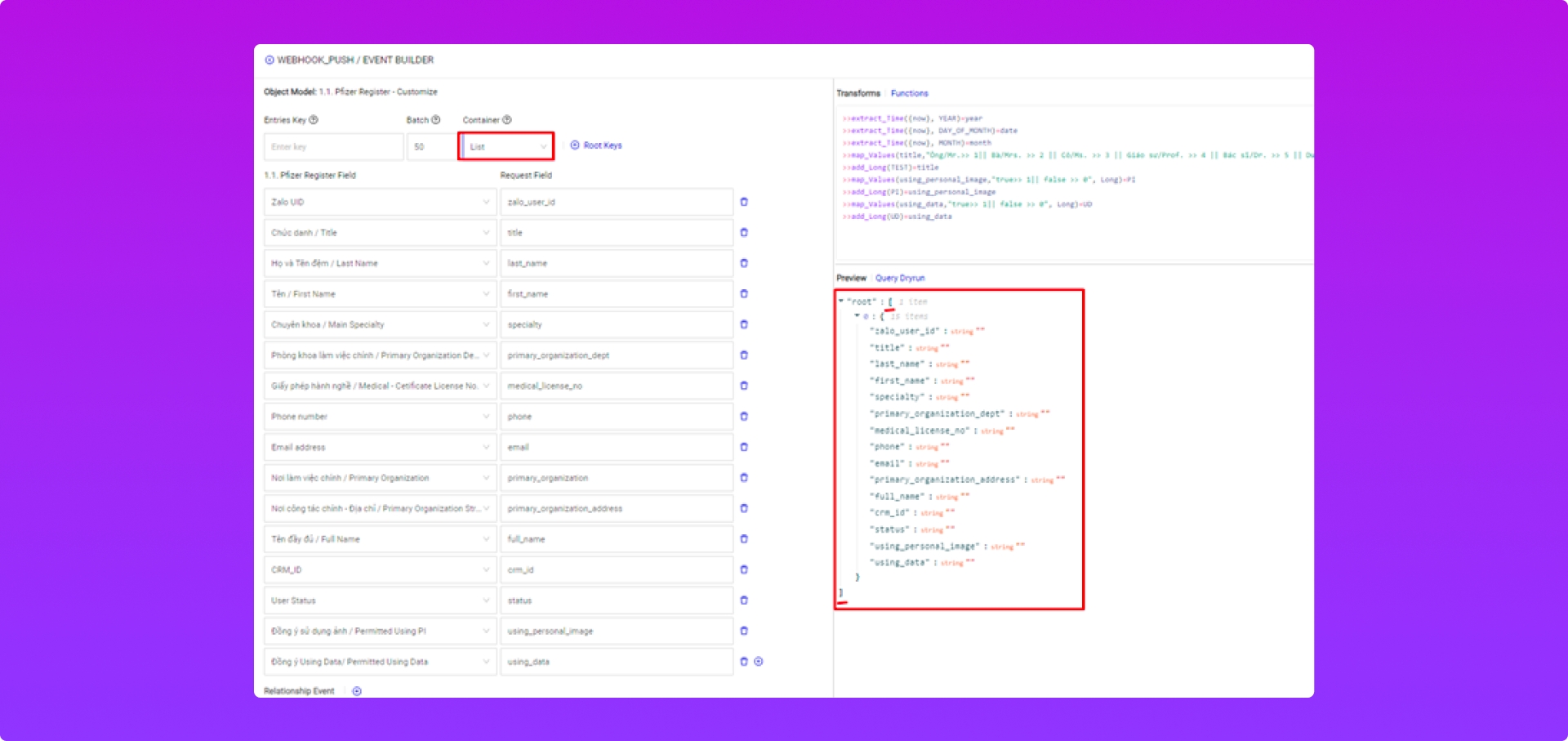
Task: Collapse the root node in preview
Action: pyautogui.click(x=841, y=301)
